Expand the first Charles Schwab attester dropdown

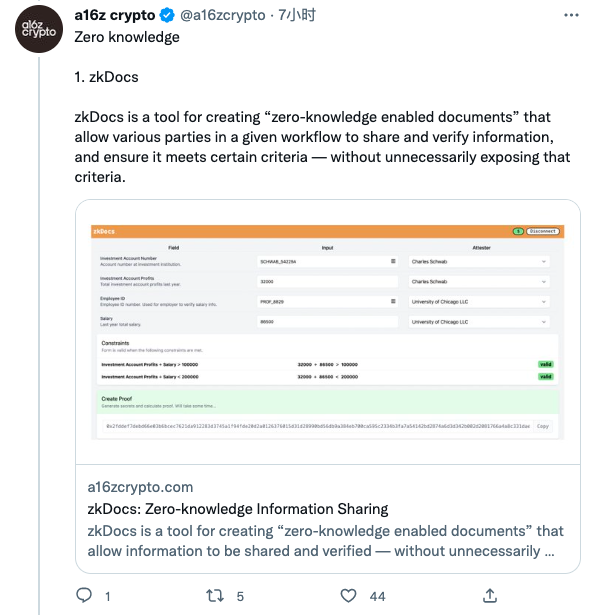pyautogui.click(x=479, y=262)
